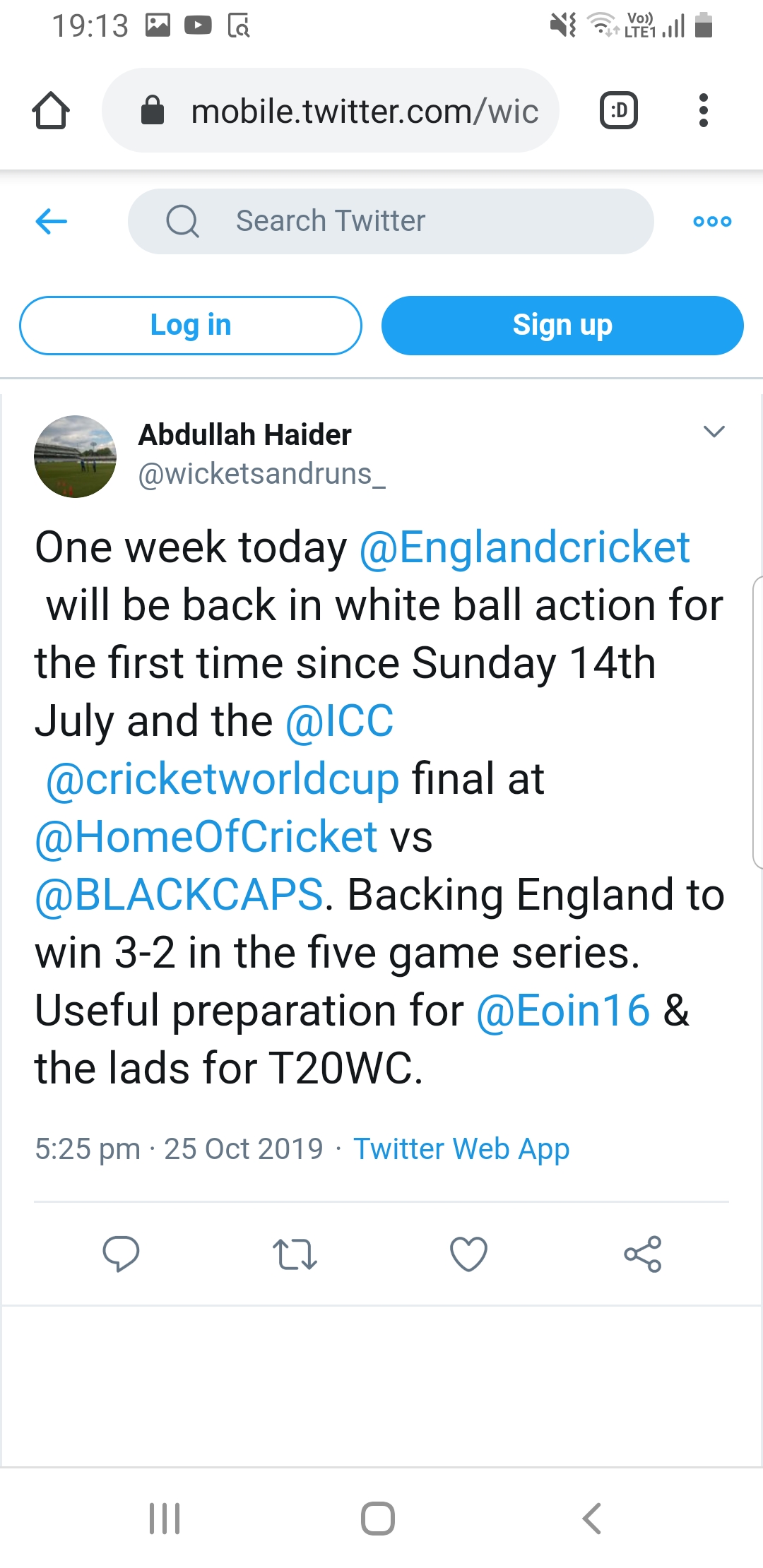Image resolution: width=763 pixels, height=1568 pixels.
Task: Retweet Abdullah Haider's tweet
Action: coord(295,1254)
